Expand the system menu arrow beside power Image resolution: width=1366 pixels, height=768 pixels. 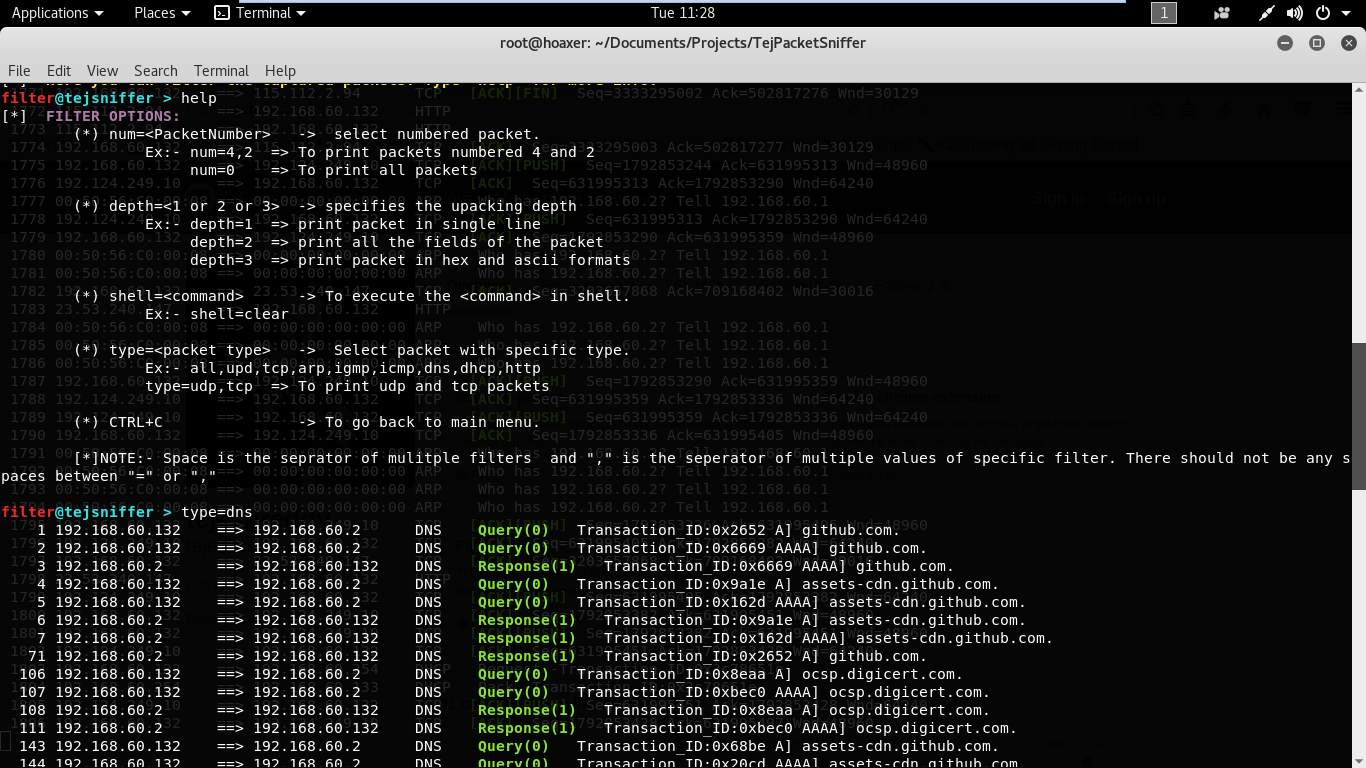coord(1346,13)
